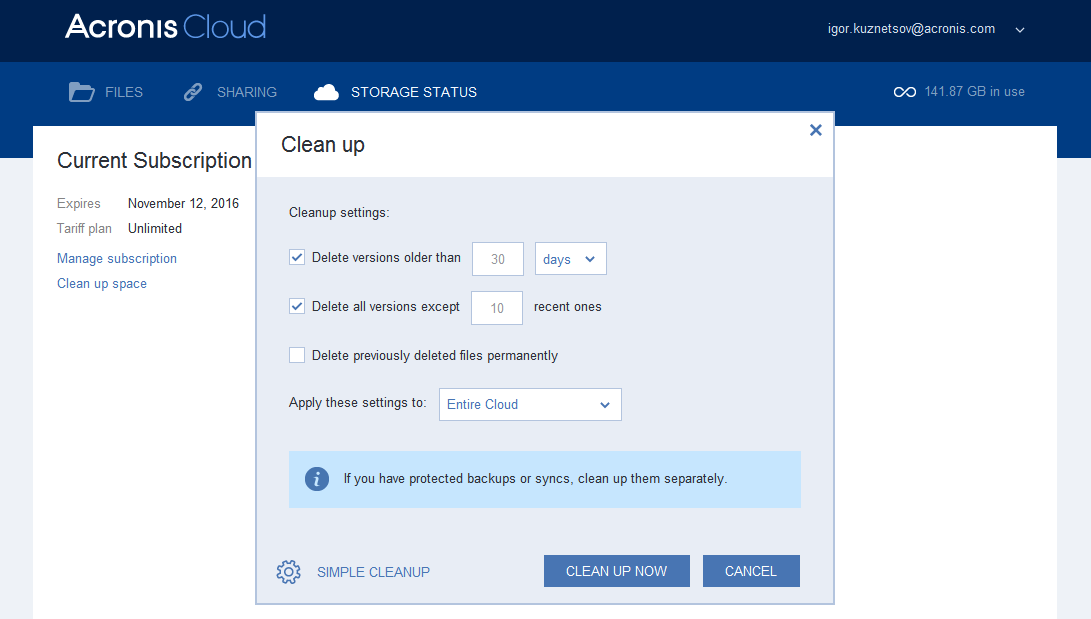Open the Entire Cloud dropdown
This screenshot has width=1091, height=619.
click(530, 404)
